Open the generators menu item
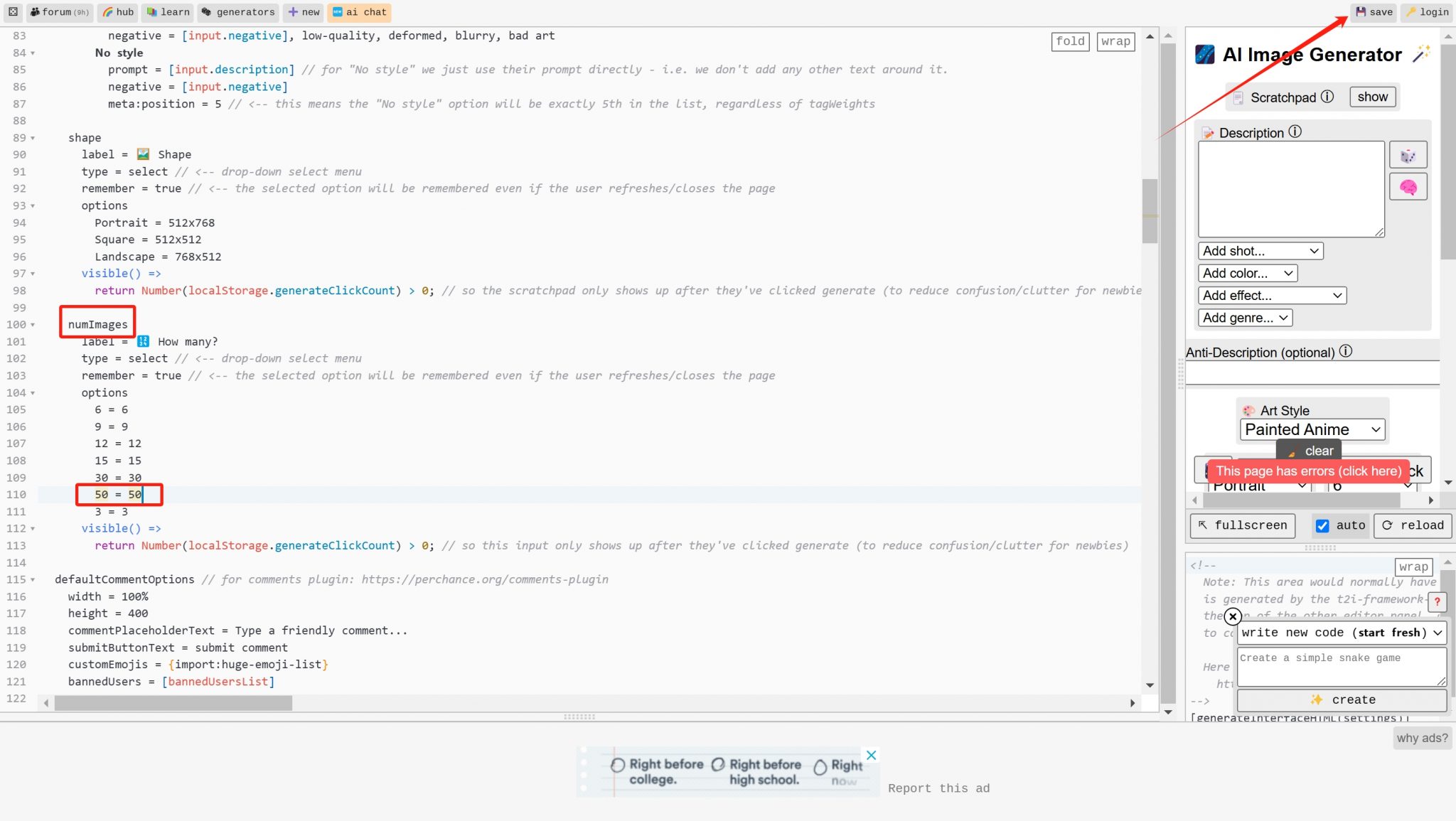 [238, 12]
